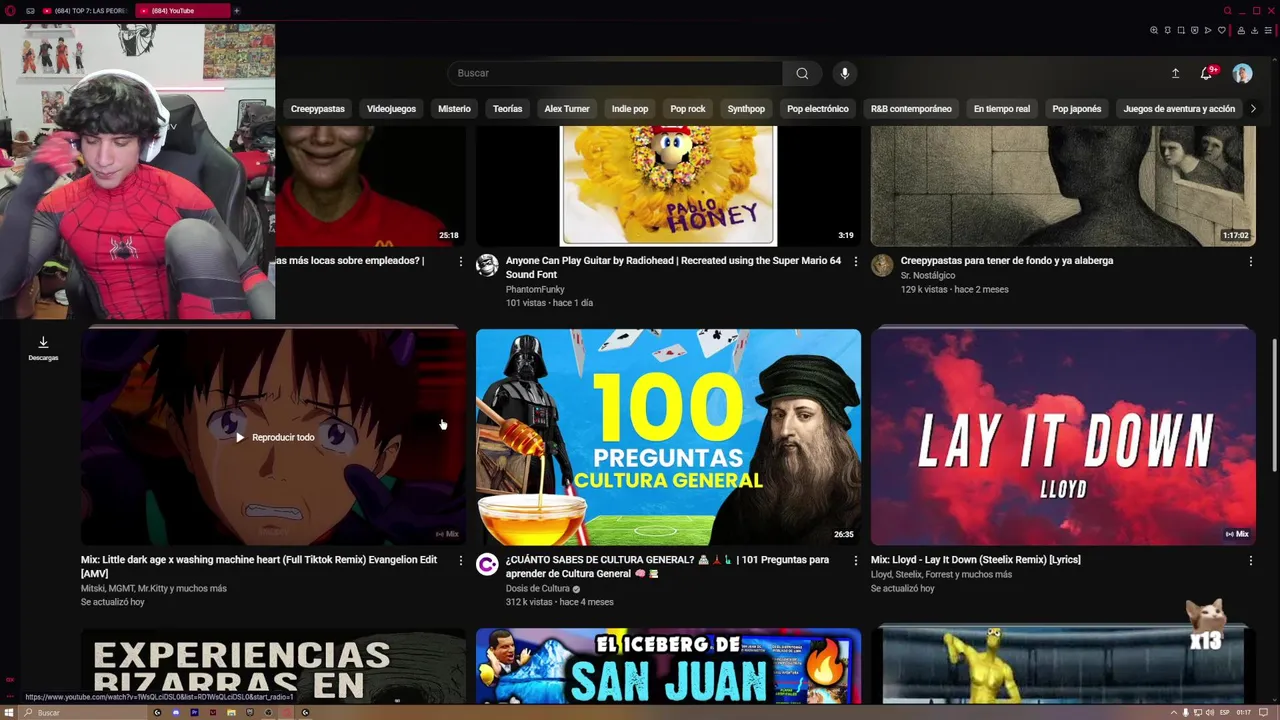Select Juegos de aventura y acción chip
Viewport: 1280px width, 720px height.
pos(1179,109)
